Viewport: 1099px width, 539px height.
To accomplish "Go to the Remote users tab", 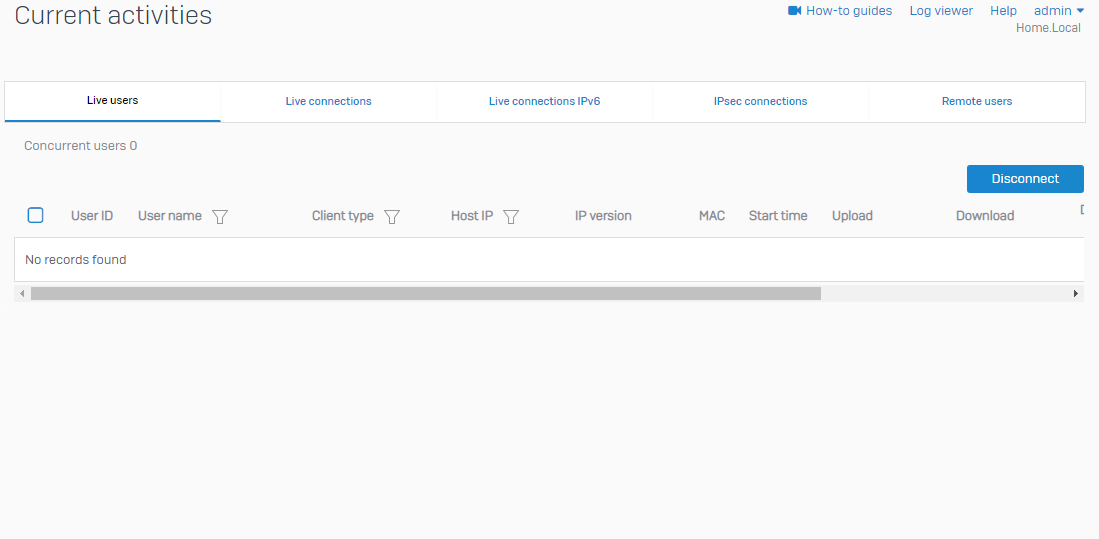I will pyautogui.click(x=976, y=101).
